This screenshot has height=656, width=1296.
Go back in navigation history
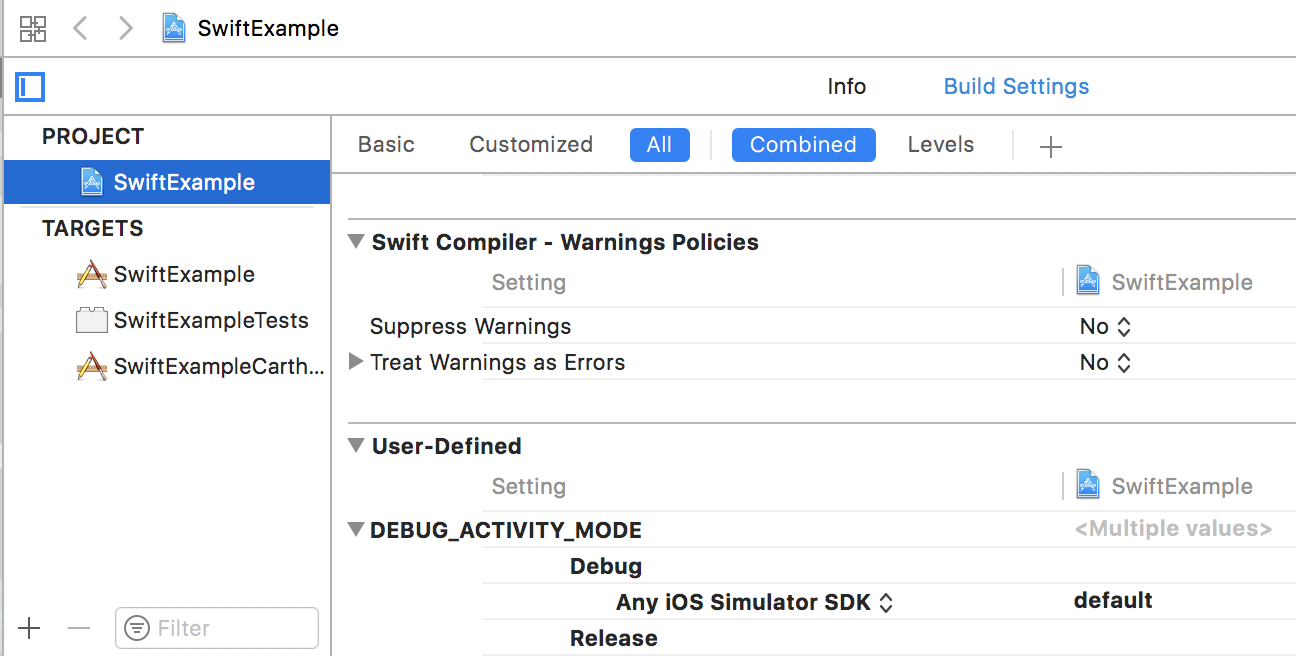coord(81,28)
